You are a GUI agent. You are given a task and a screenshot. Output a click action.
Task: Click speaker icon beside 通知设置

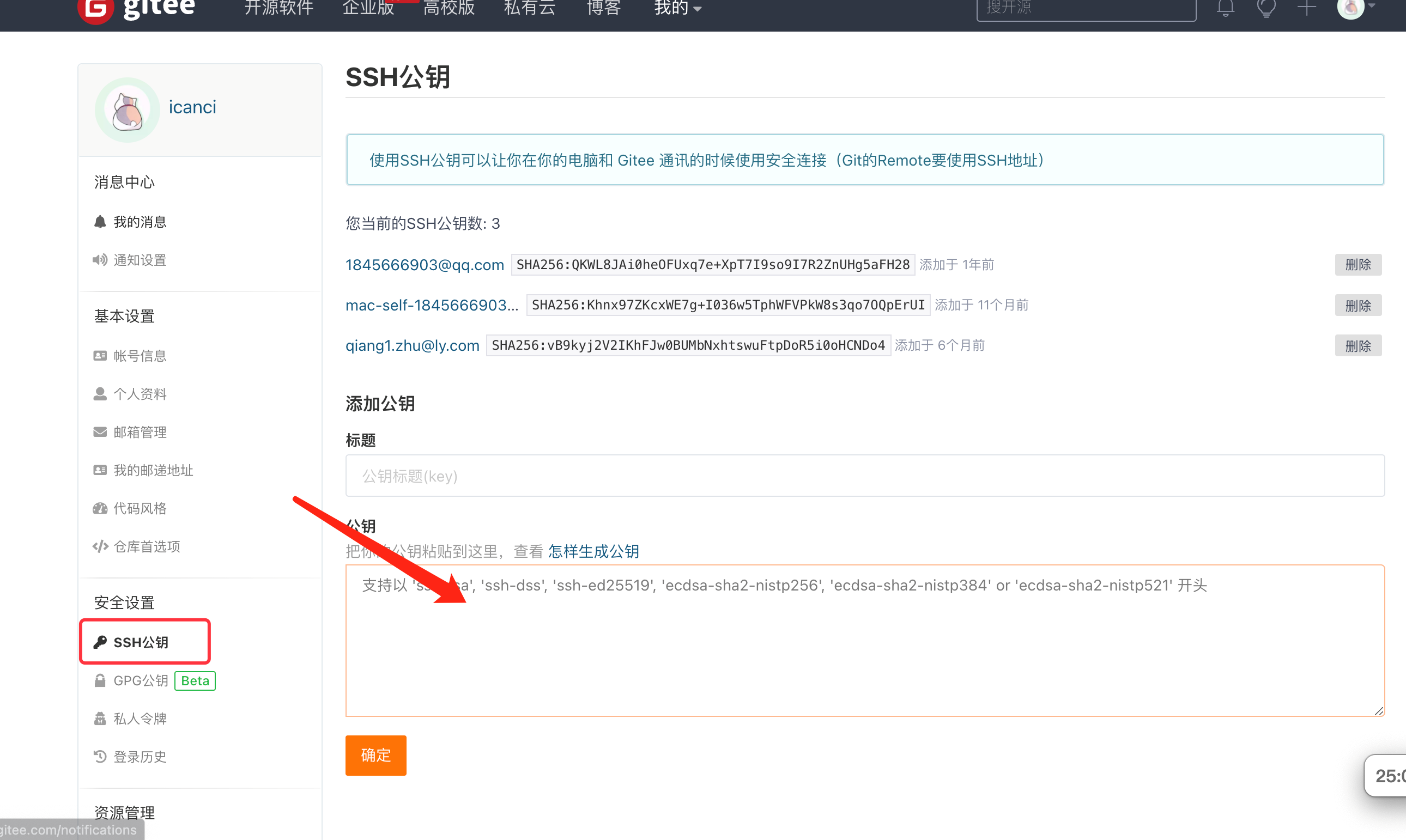(x=100, y=260)
